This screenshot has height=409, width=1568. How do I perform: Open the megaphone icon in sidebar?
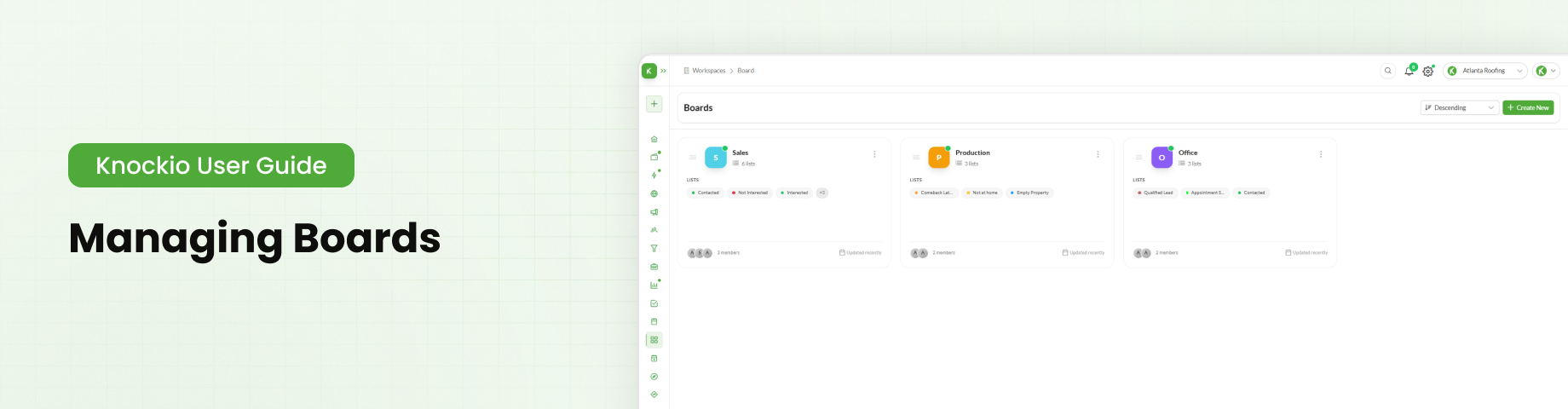click(654, 212)
